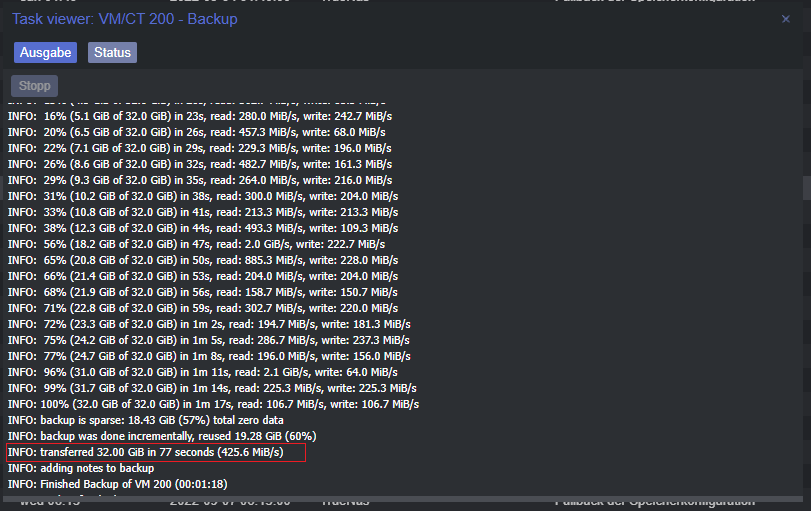Image resolution: width=811 pixels, height=511 pixels.
Task: Select the log line at 1m 2s
Action: coord(209,325)
